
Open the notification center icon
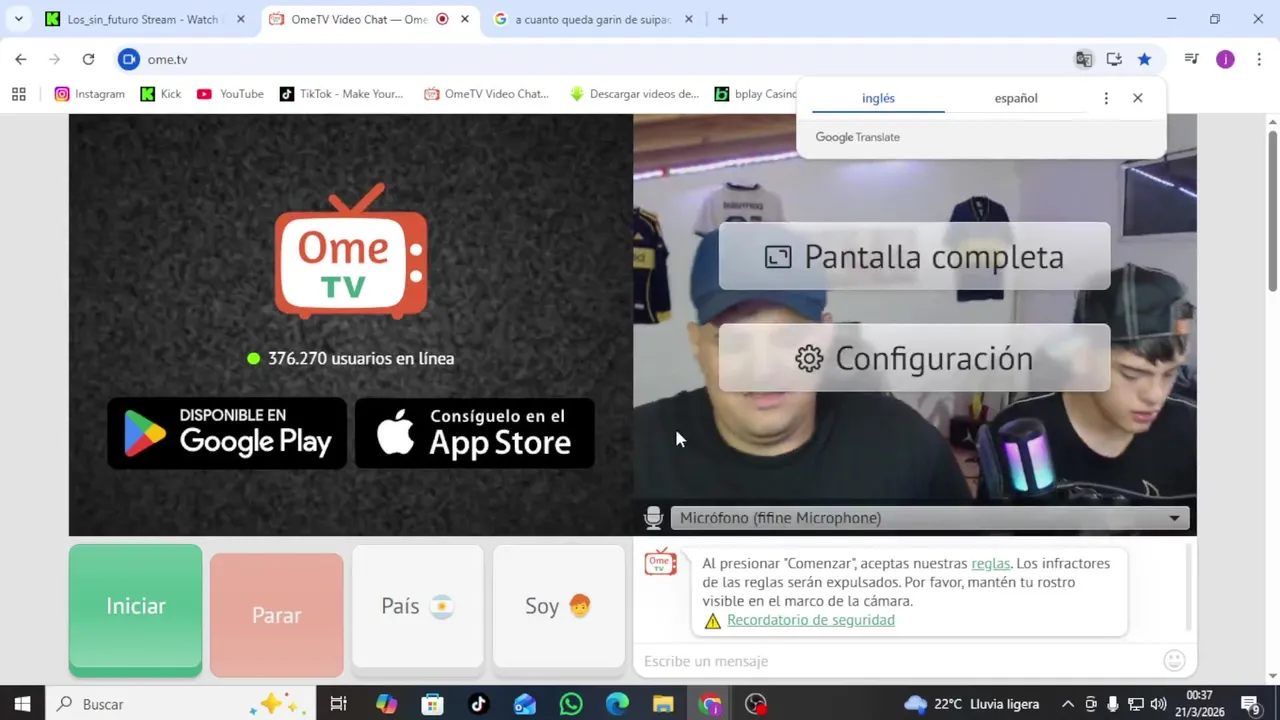[1250, 704]
